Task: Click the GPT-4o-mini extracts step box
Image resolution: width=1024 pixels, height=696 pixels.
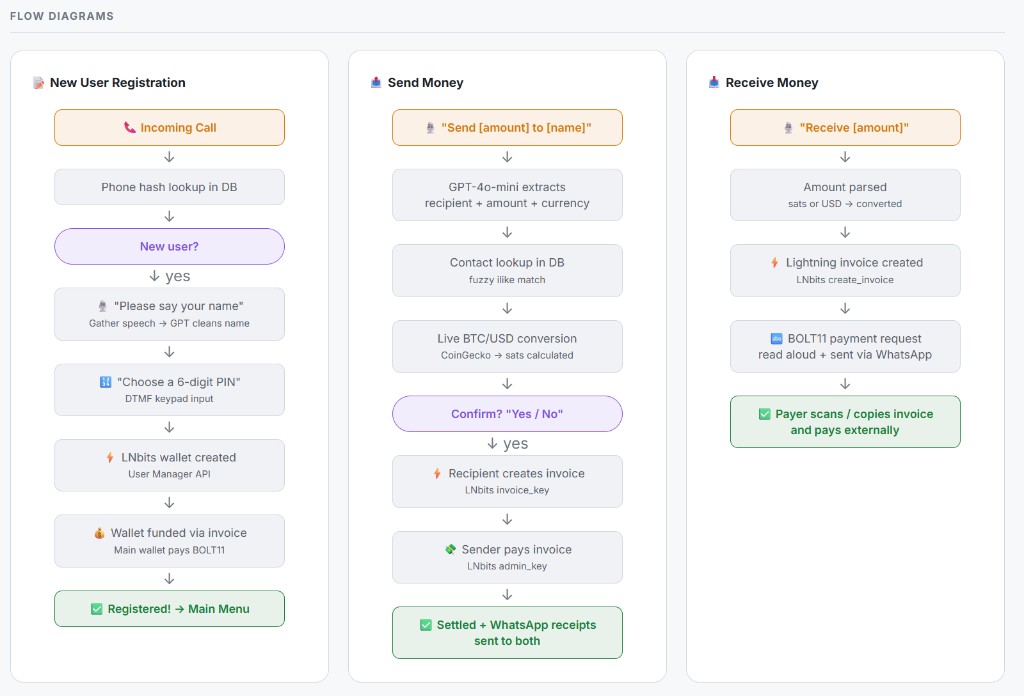Action: click(x=507, y=195)
